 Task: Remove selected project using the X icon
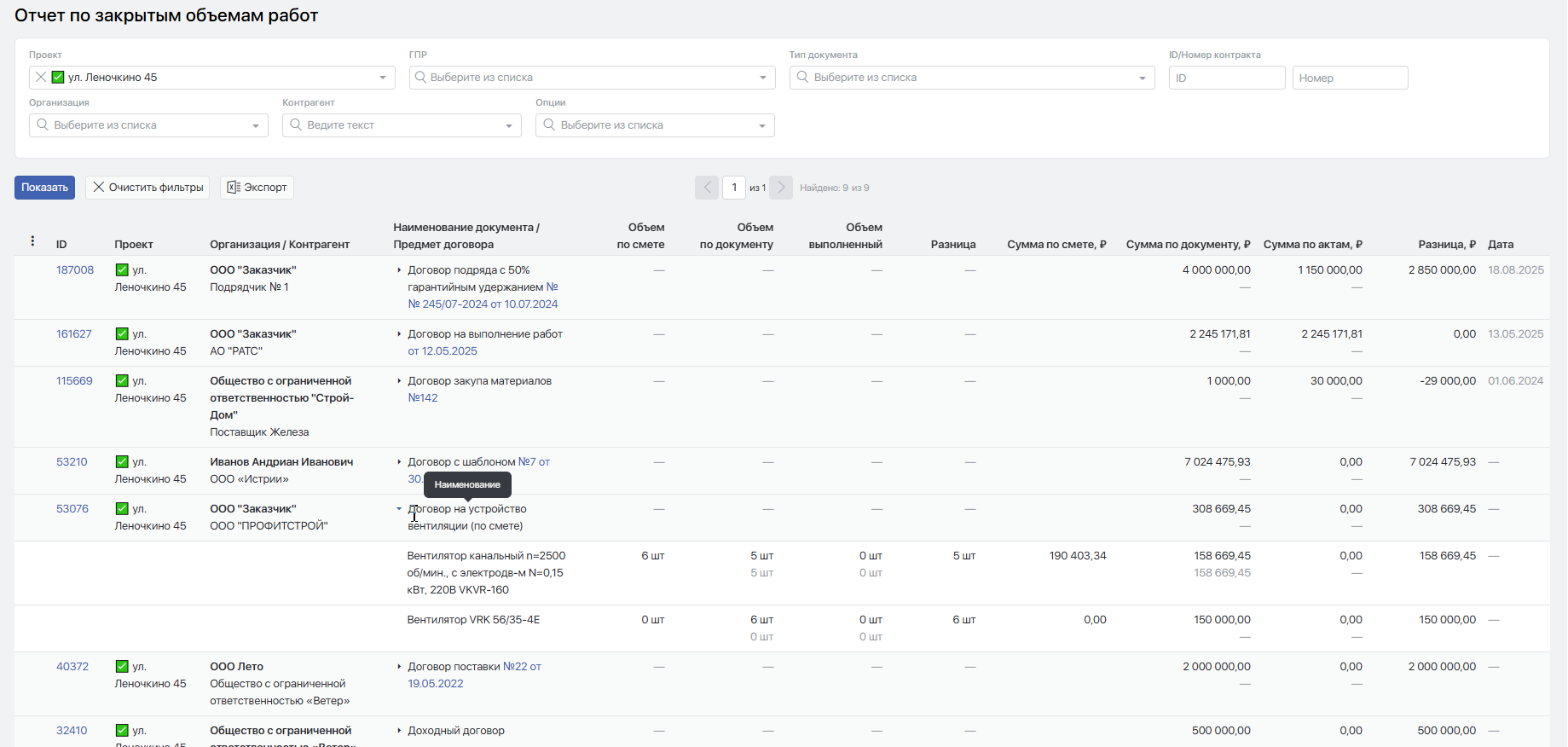coord(41,78)
